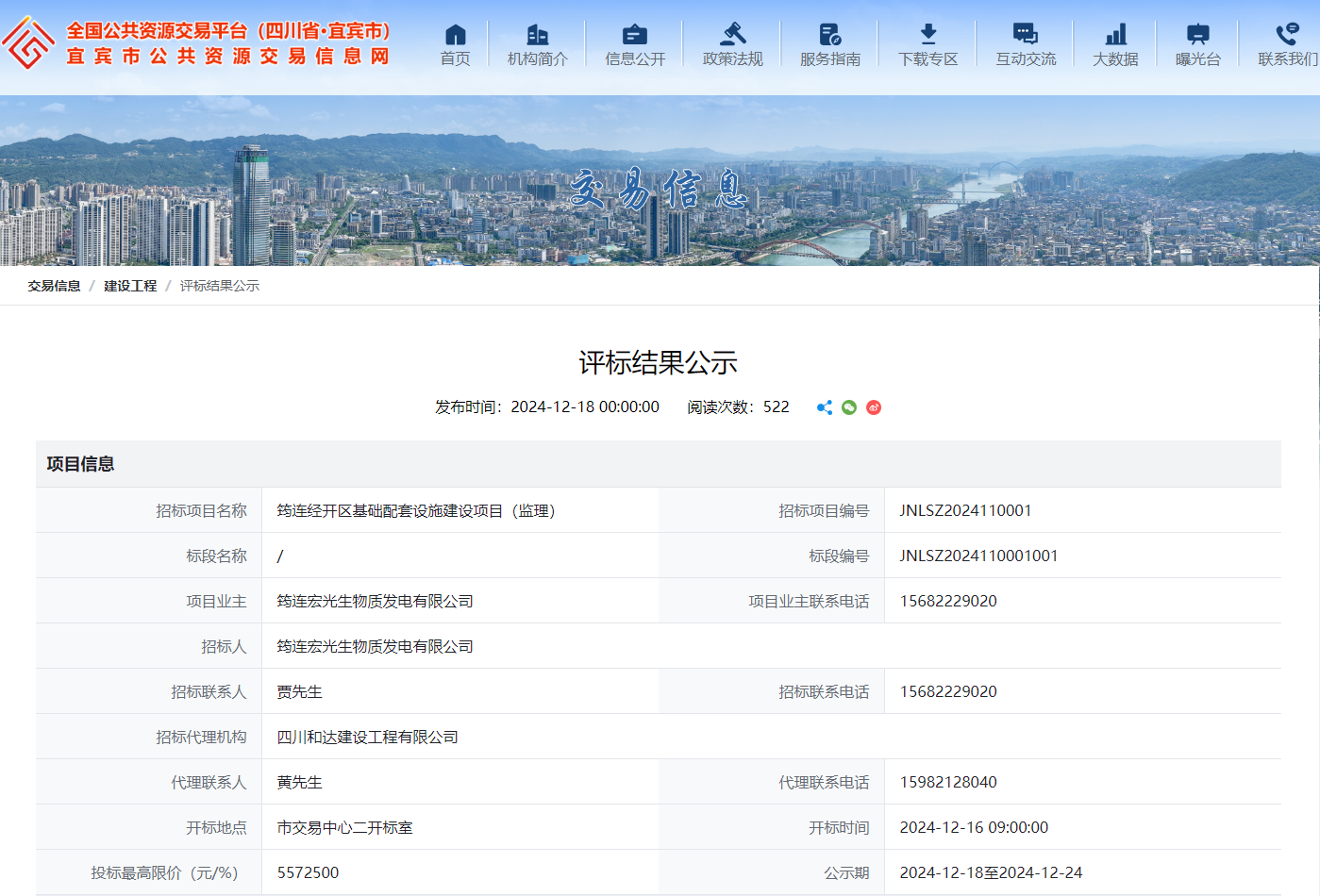
Task: Click the 首页 home icon
Action: [456, 35]
